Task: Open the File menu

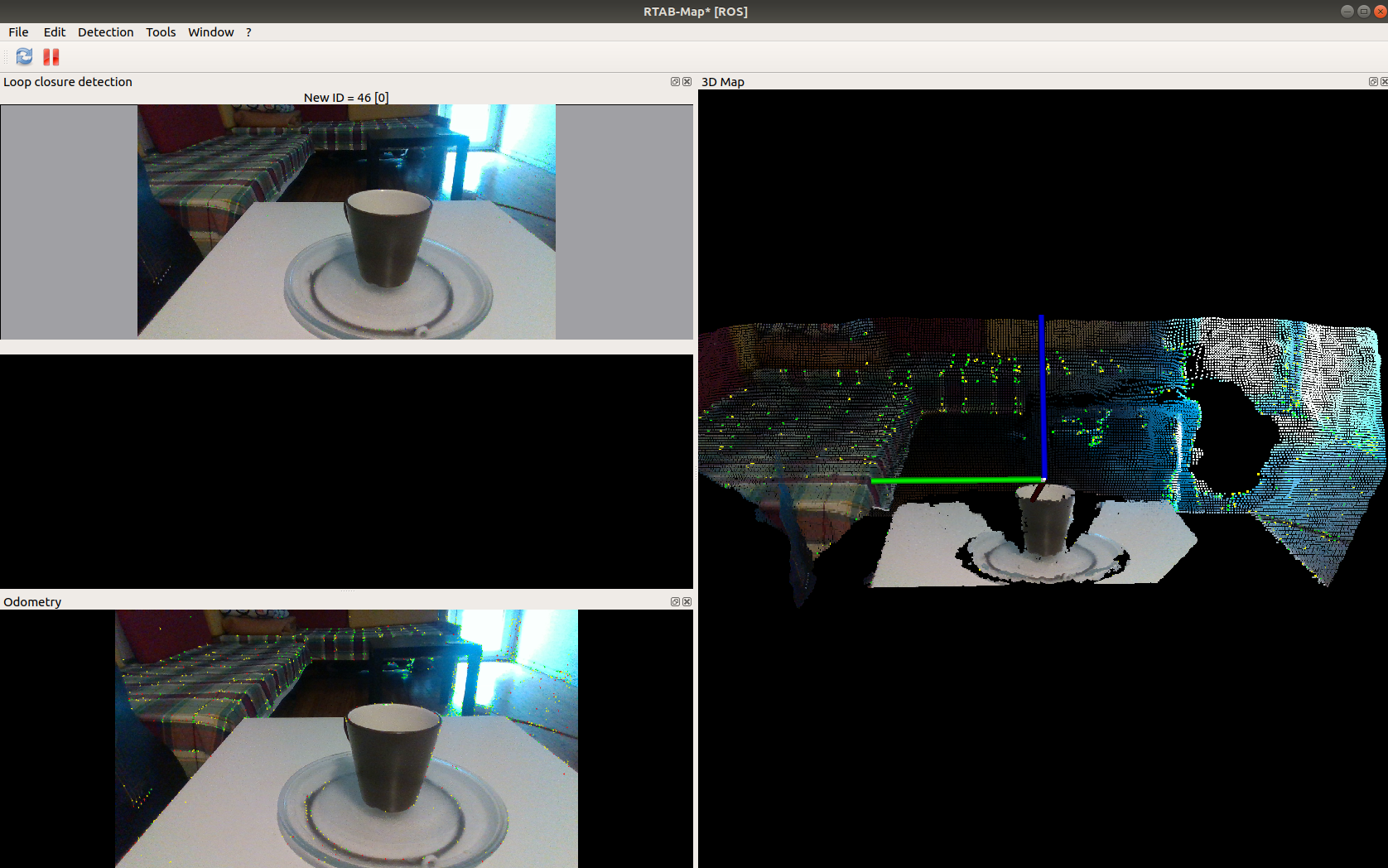Action: [17, 32]
